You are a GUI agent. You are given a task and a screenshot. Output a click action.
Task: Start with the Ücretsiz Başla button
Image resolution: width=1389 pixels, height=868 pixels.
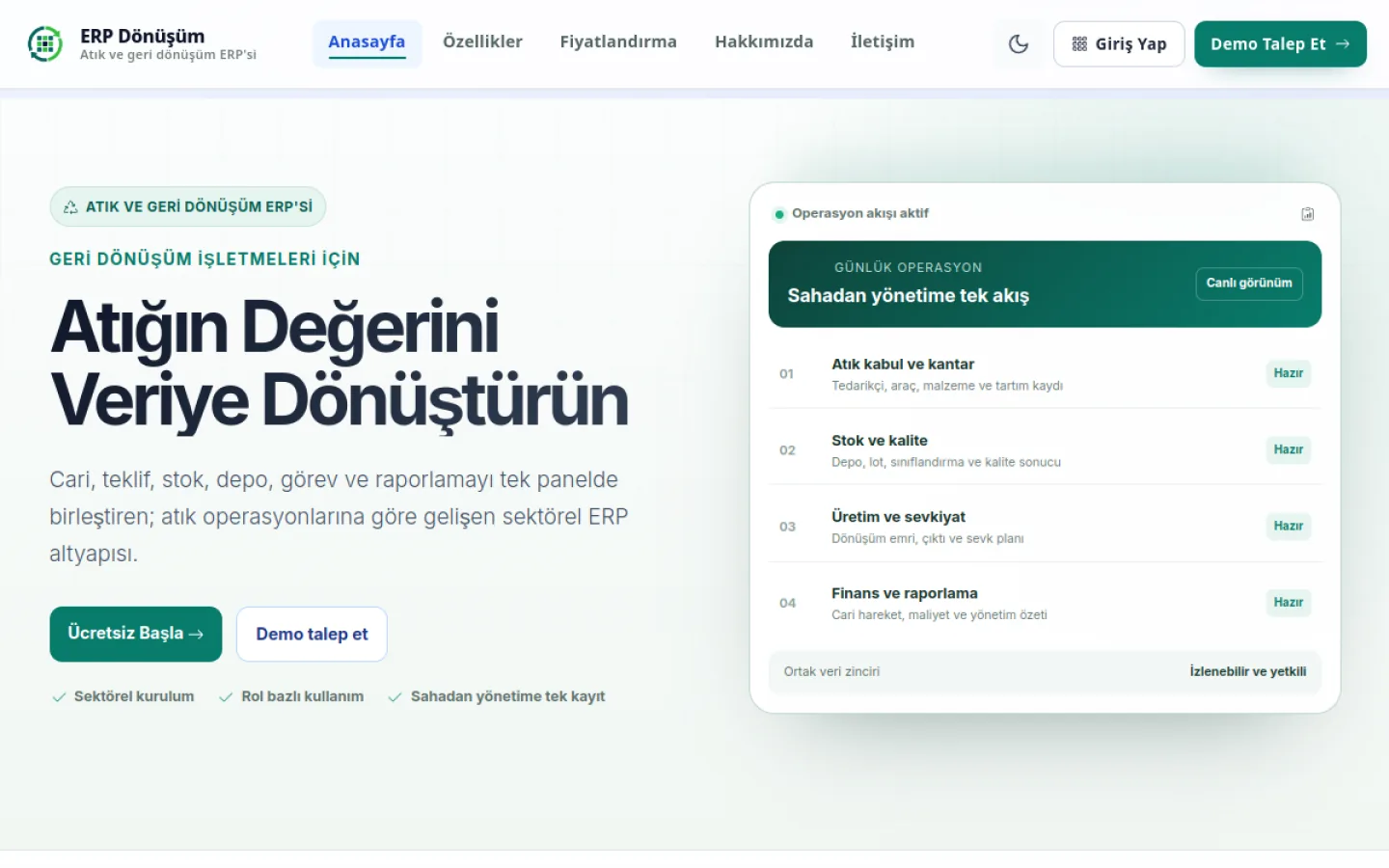click(136, 634)
